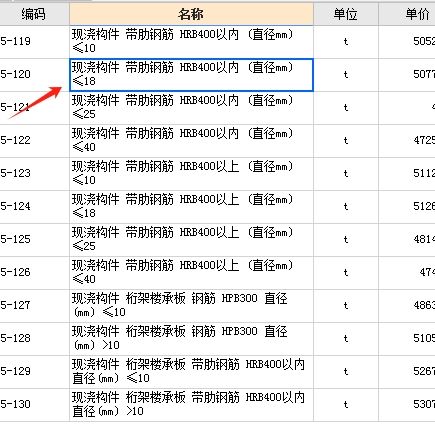Click name cell HRB400以上 ≤10

pyautogui.click(x=191, y=174)
